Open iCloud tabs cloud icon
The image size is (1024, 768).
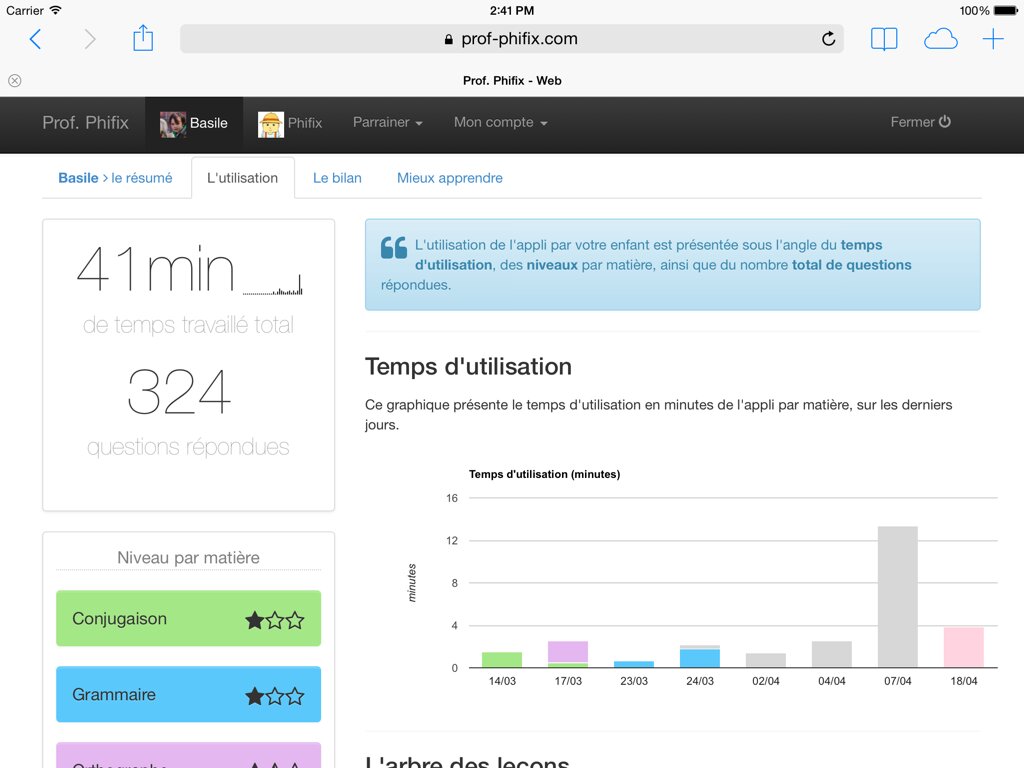click(x=940, y=39)
